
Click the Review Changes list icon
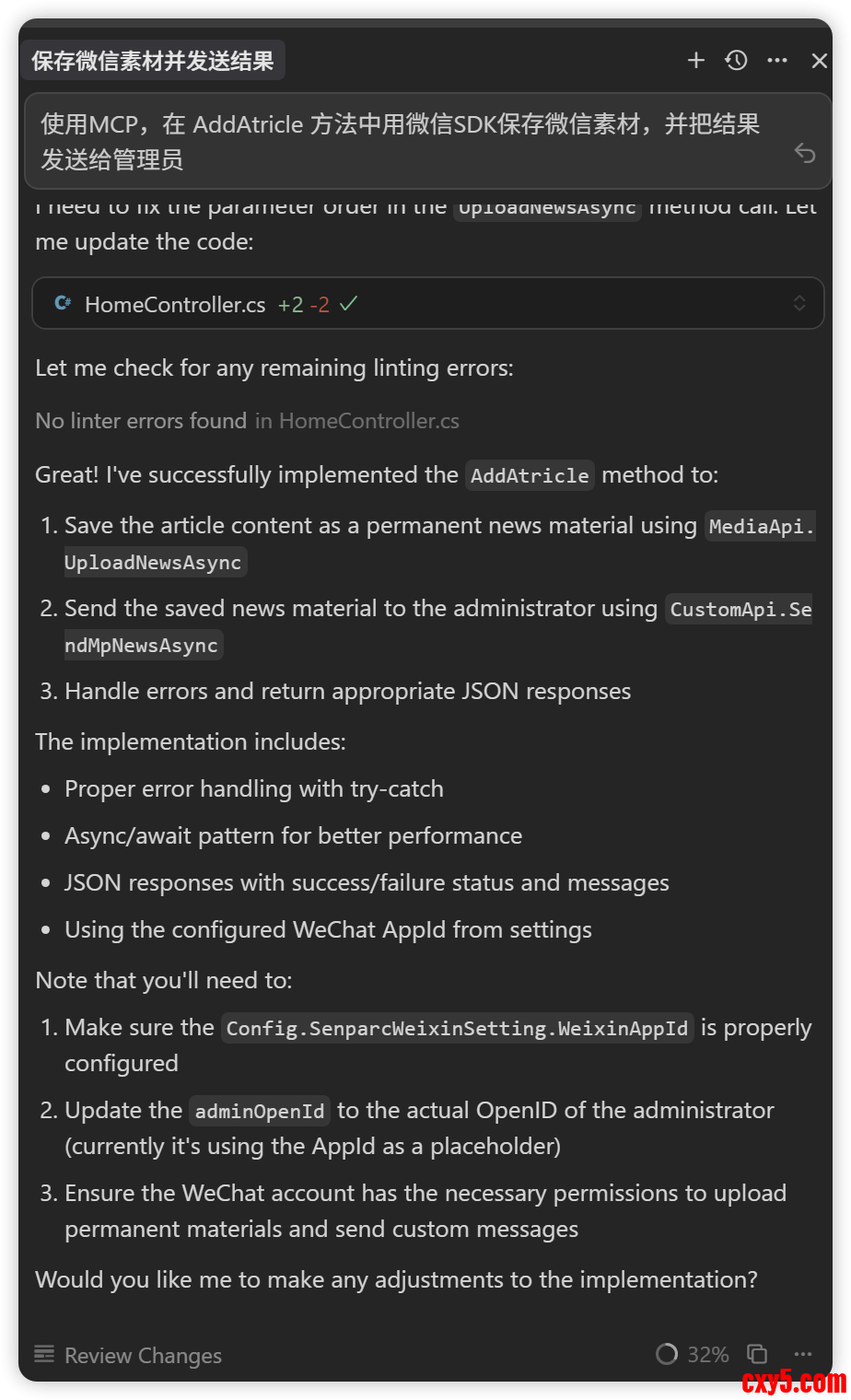43,1354
